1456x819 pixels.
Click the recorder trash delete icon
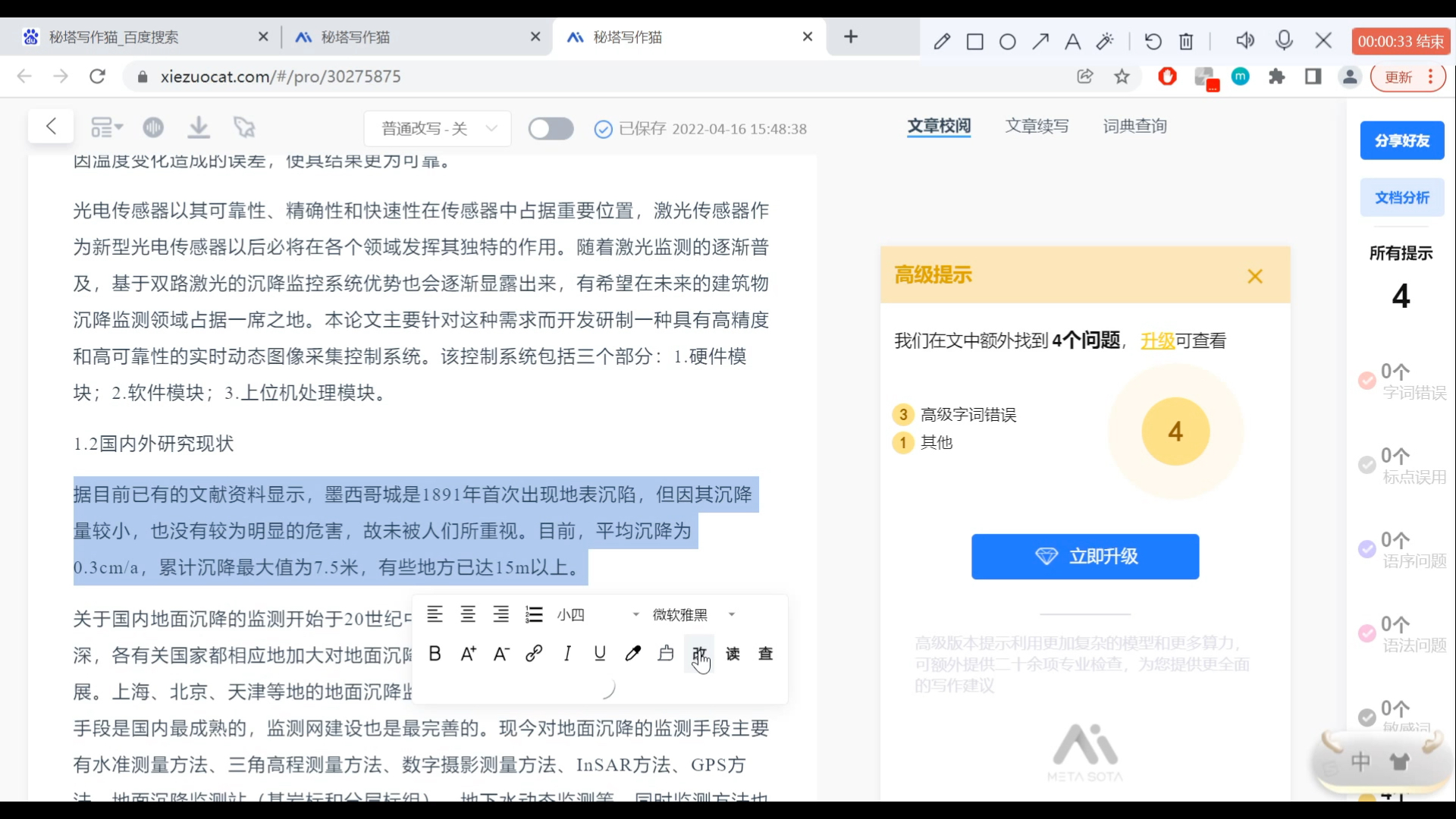point(1186,41)
